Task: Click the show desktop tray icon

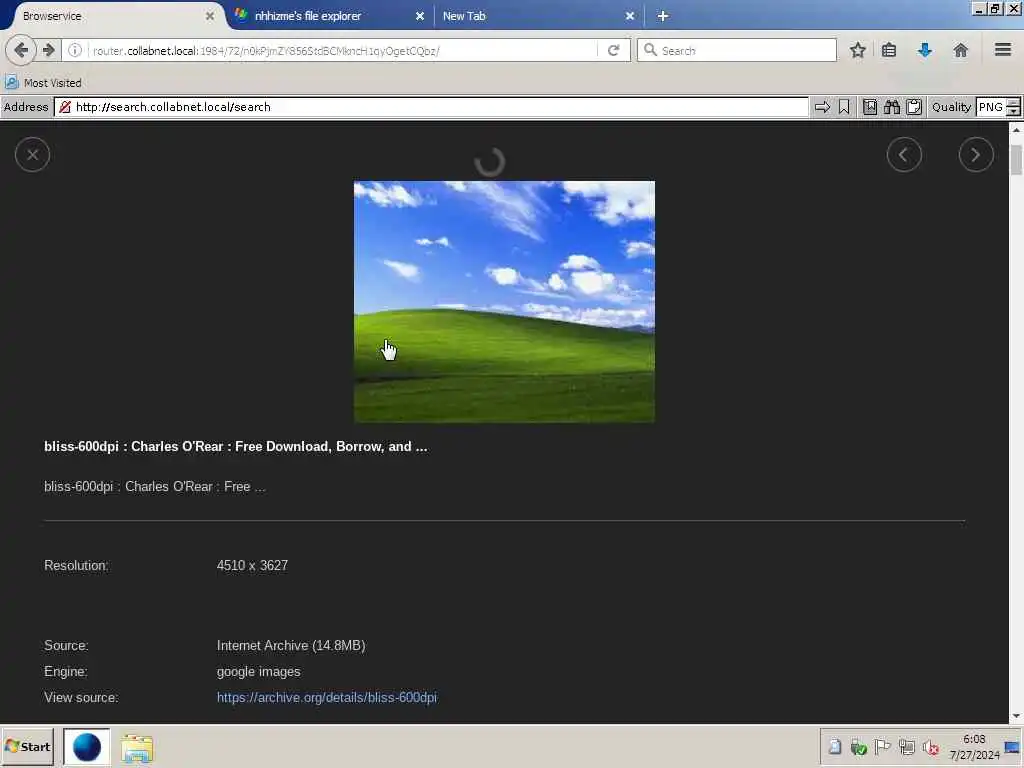Action: pyautogui.click(x=1012, y=748)
